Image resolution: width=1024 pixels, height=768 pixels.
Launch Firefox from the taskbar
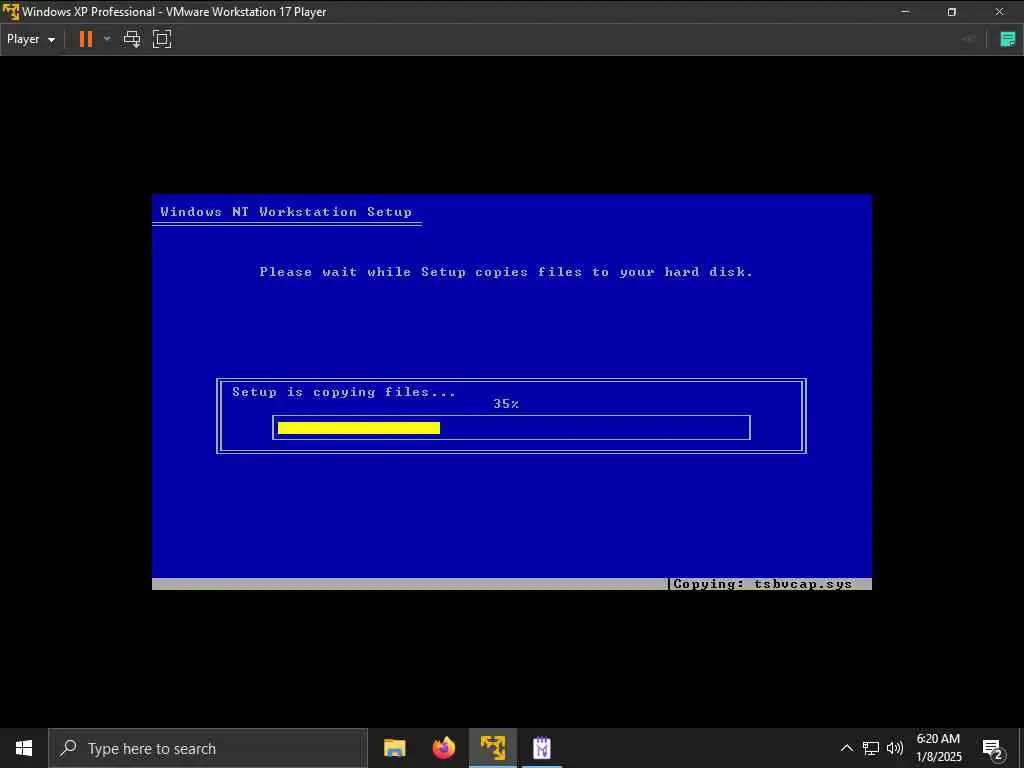[443, 748]
